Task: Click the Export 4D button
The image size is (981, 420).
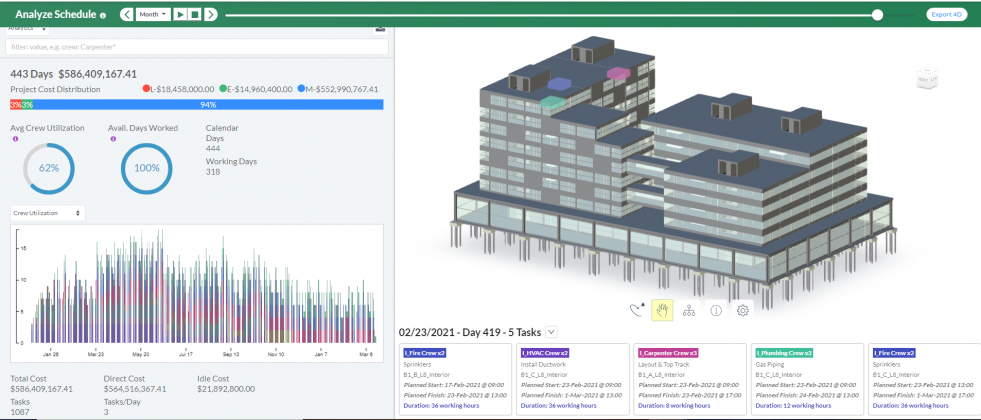Action: click(946, 15)
